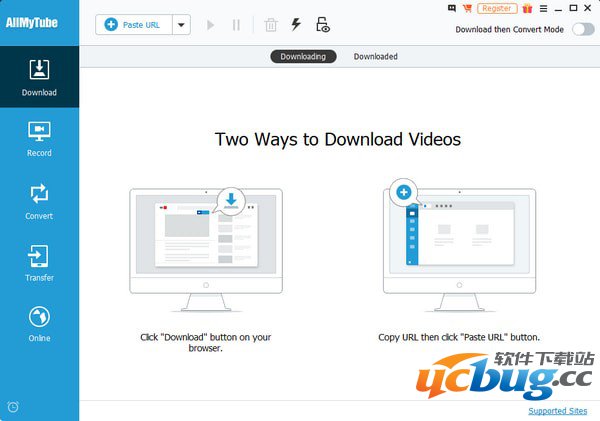Click the scheduler clock icon at sidebar bottom
The height and width of the screenshot is (421, 600).
click(x=13, y=407)
